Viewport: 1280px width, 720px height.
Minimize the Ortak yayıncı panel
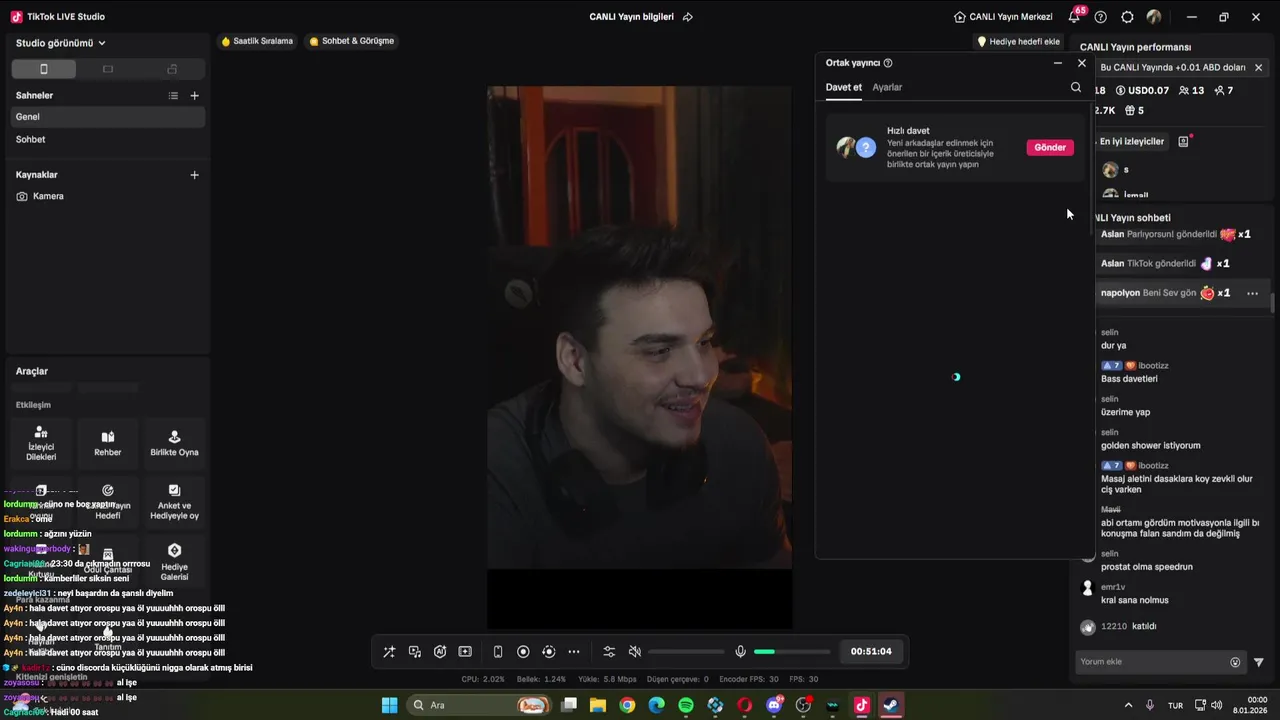1058,63
